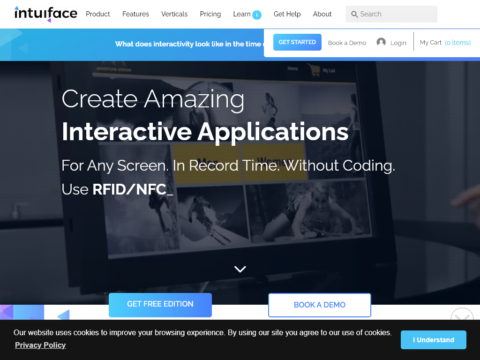Click the BOOK A DEMO button
480x360 pixels.
[x=319, y=305]
